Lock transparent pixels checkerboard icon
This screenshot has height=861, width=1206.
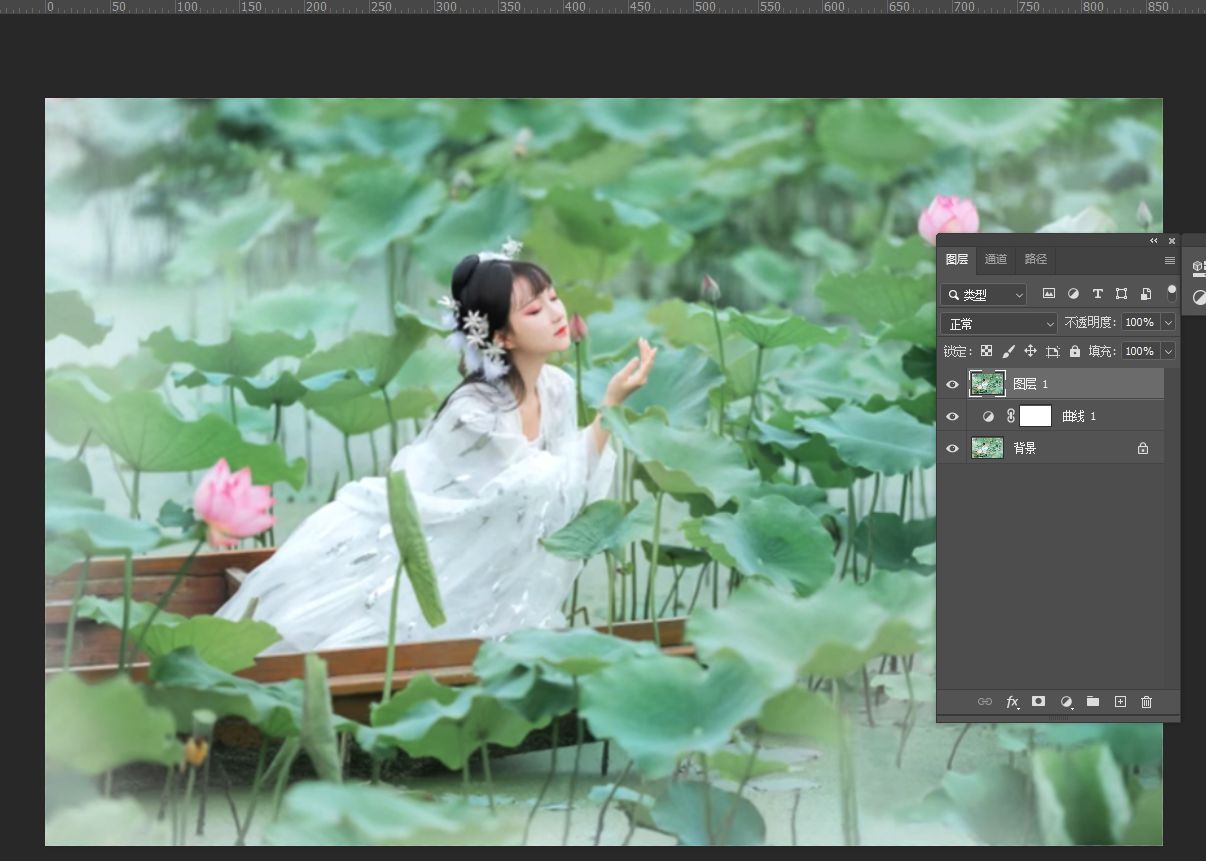986,351
